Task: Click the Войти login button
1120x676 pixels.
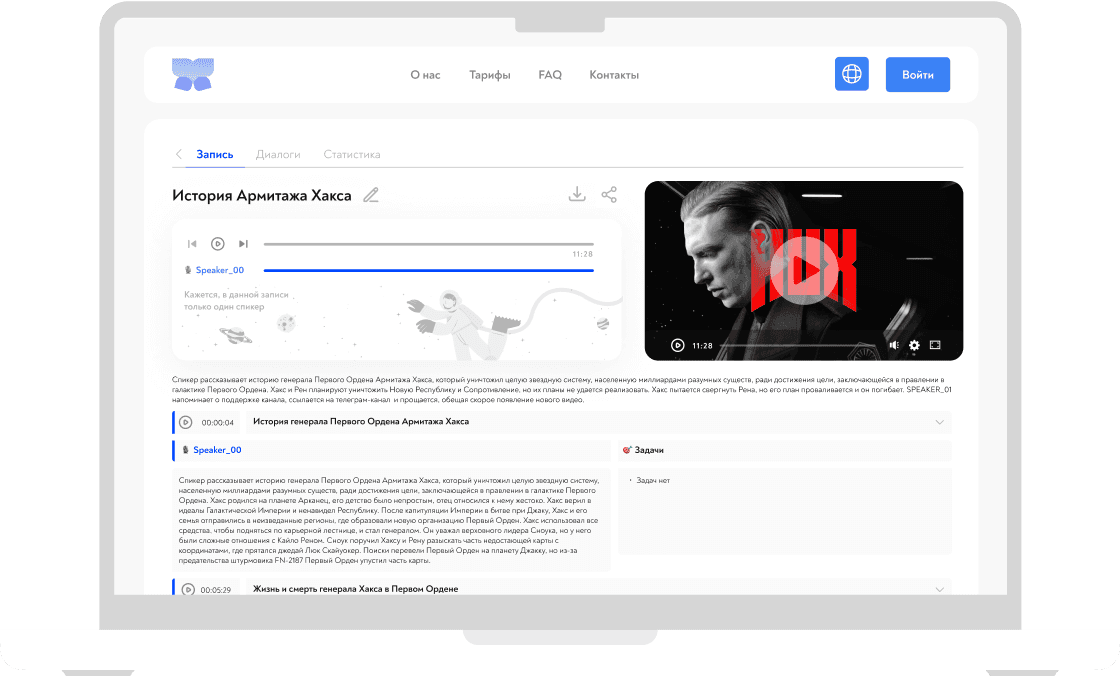Action: click(x=917, y=75)
